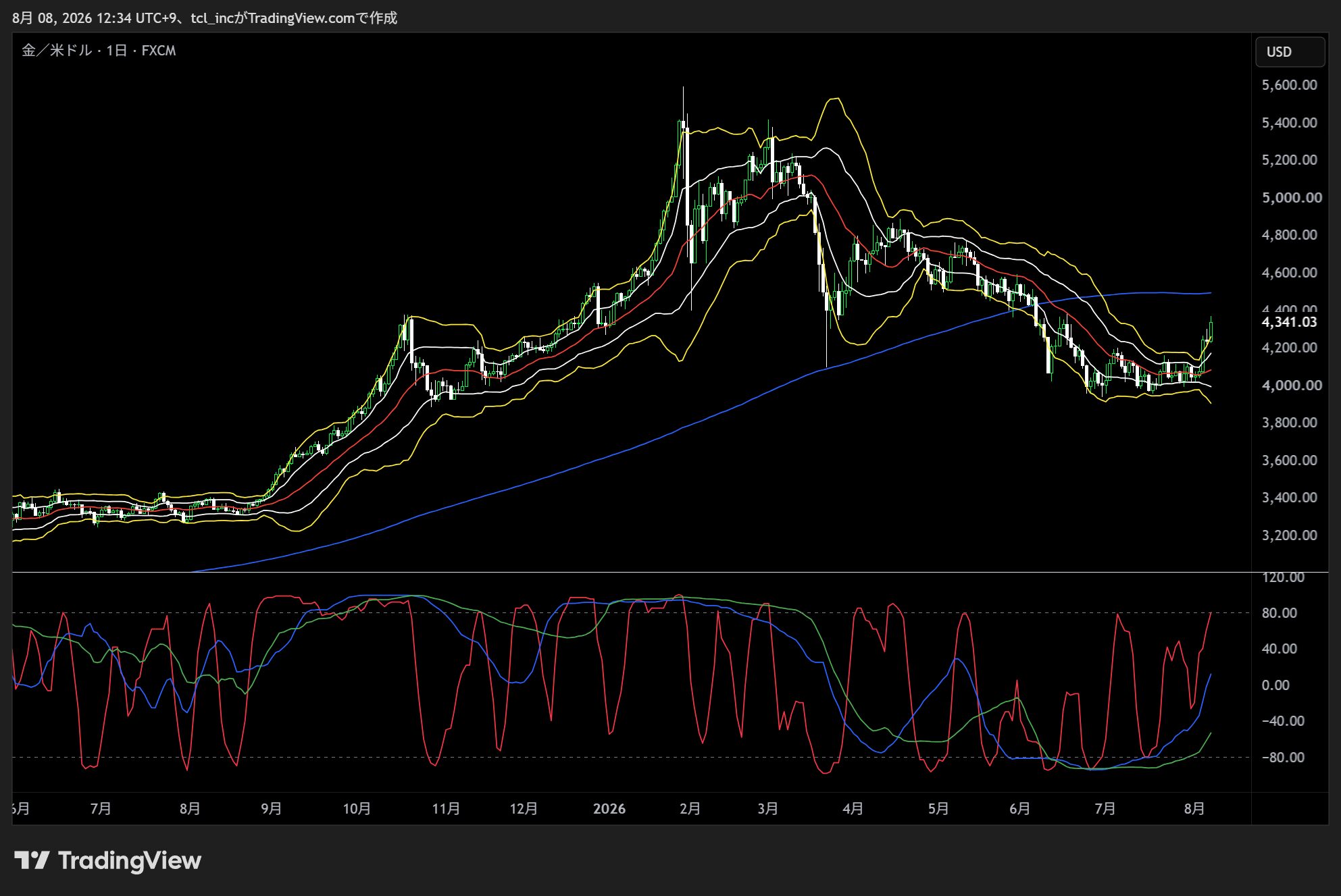Open the USD currency selector
This screenshot has width=1341, height=896.
pyautogui.click(x=1290, y=52)
